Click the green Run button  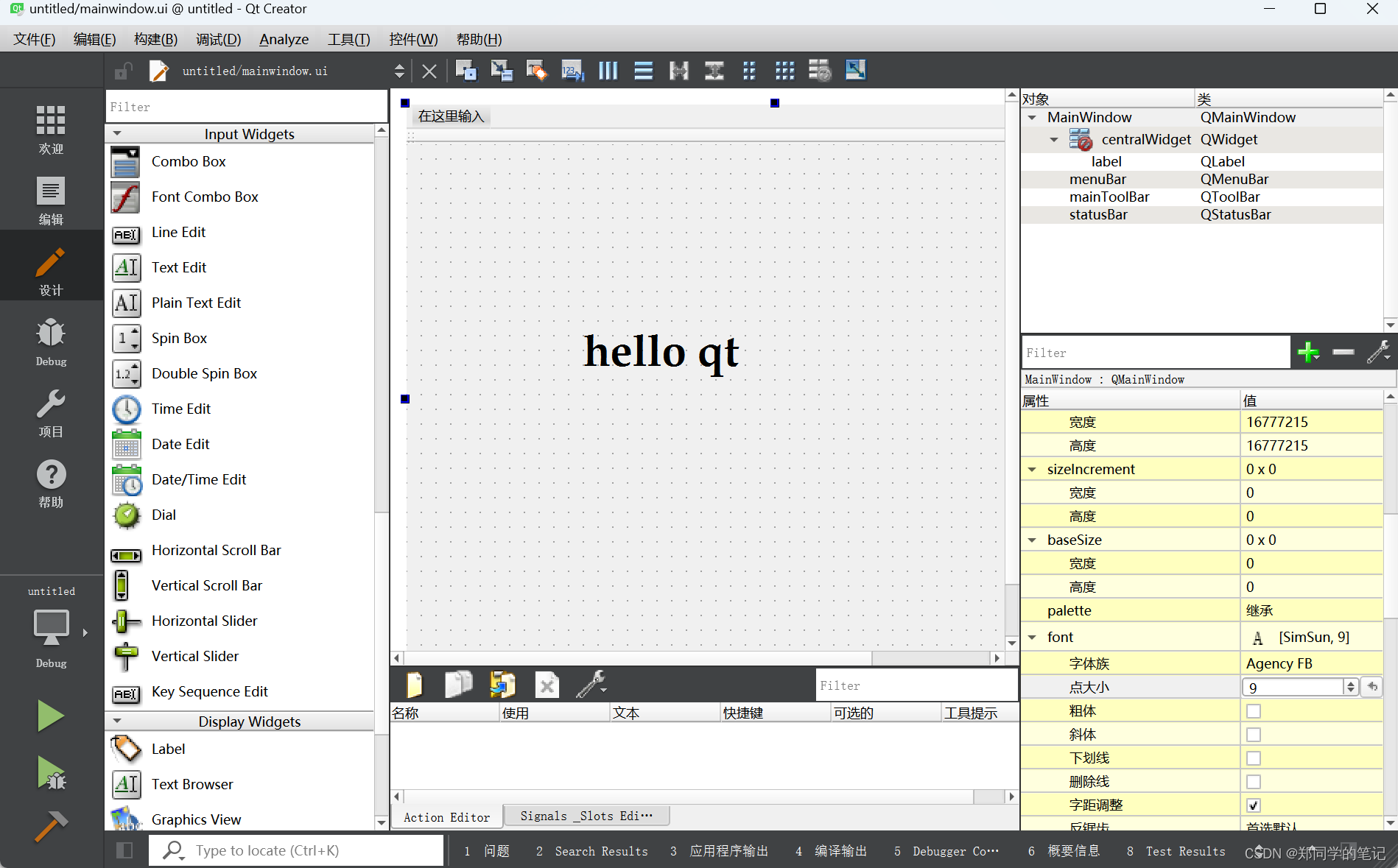(51, 716)
